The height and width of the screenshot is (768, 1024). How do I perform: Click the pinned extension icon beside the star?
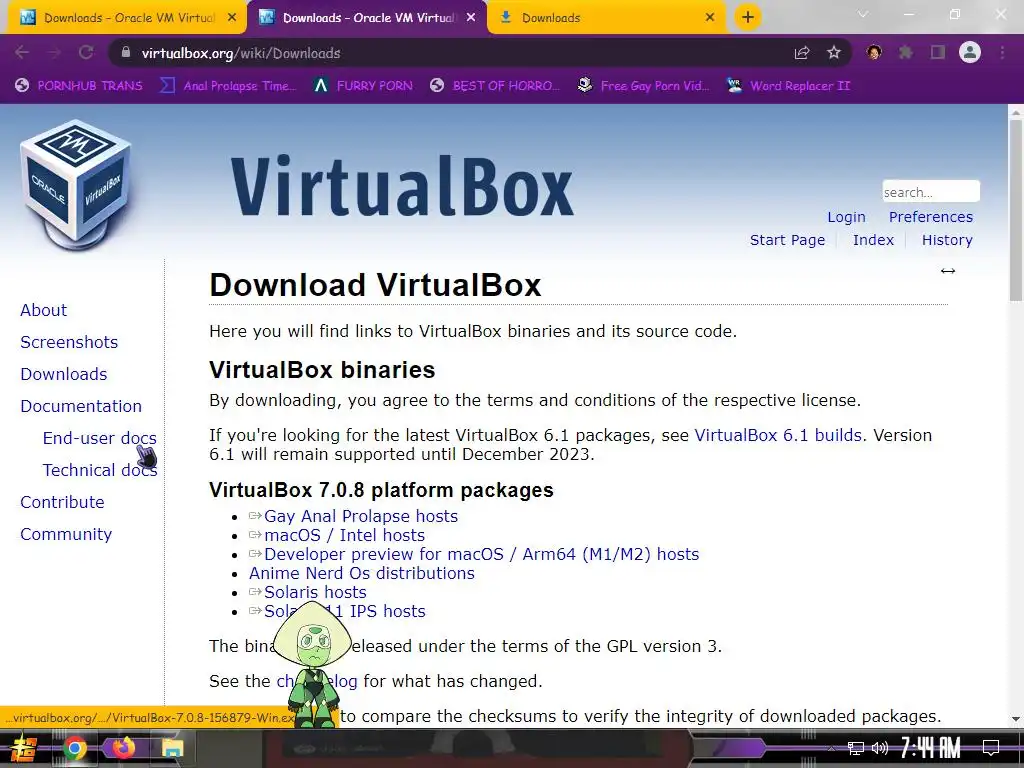point(874,52)
